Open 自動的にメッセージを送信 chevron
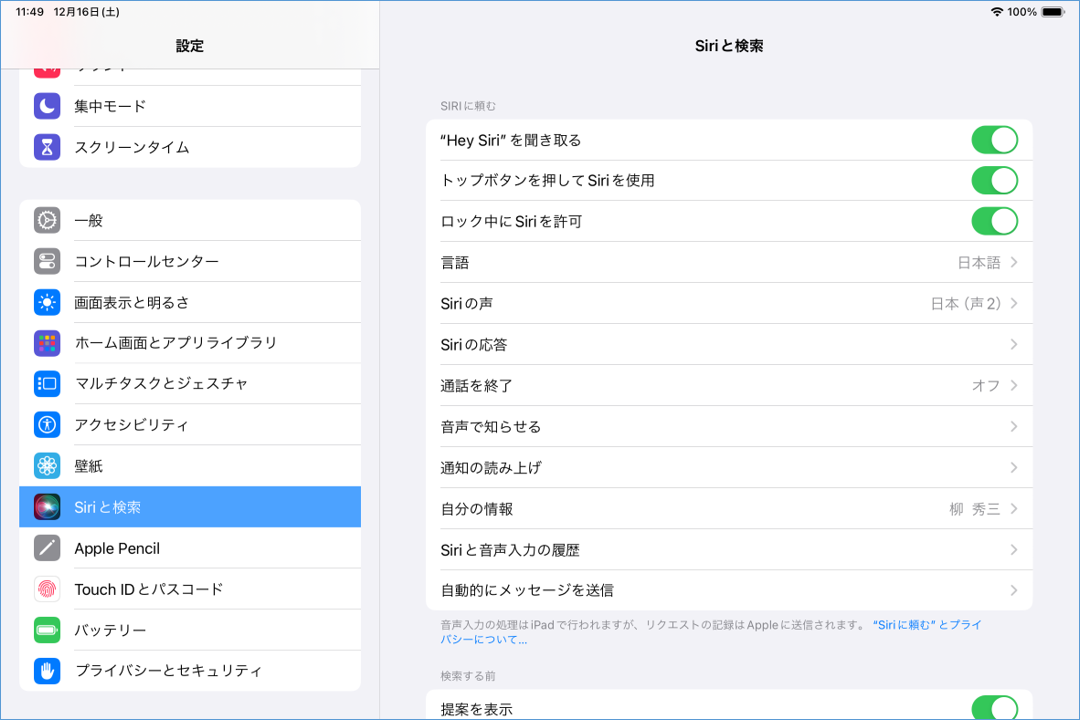Viewport: 1080px width, 720px height. (x=1014, y=590)
